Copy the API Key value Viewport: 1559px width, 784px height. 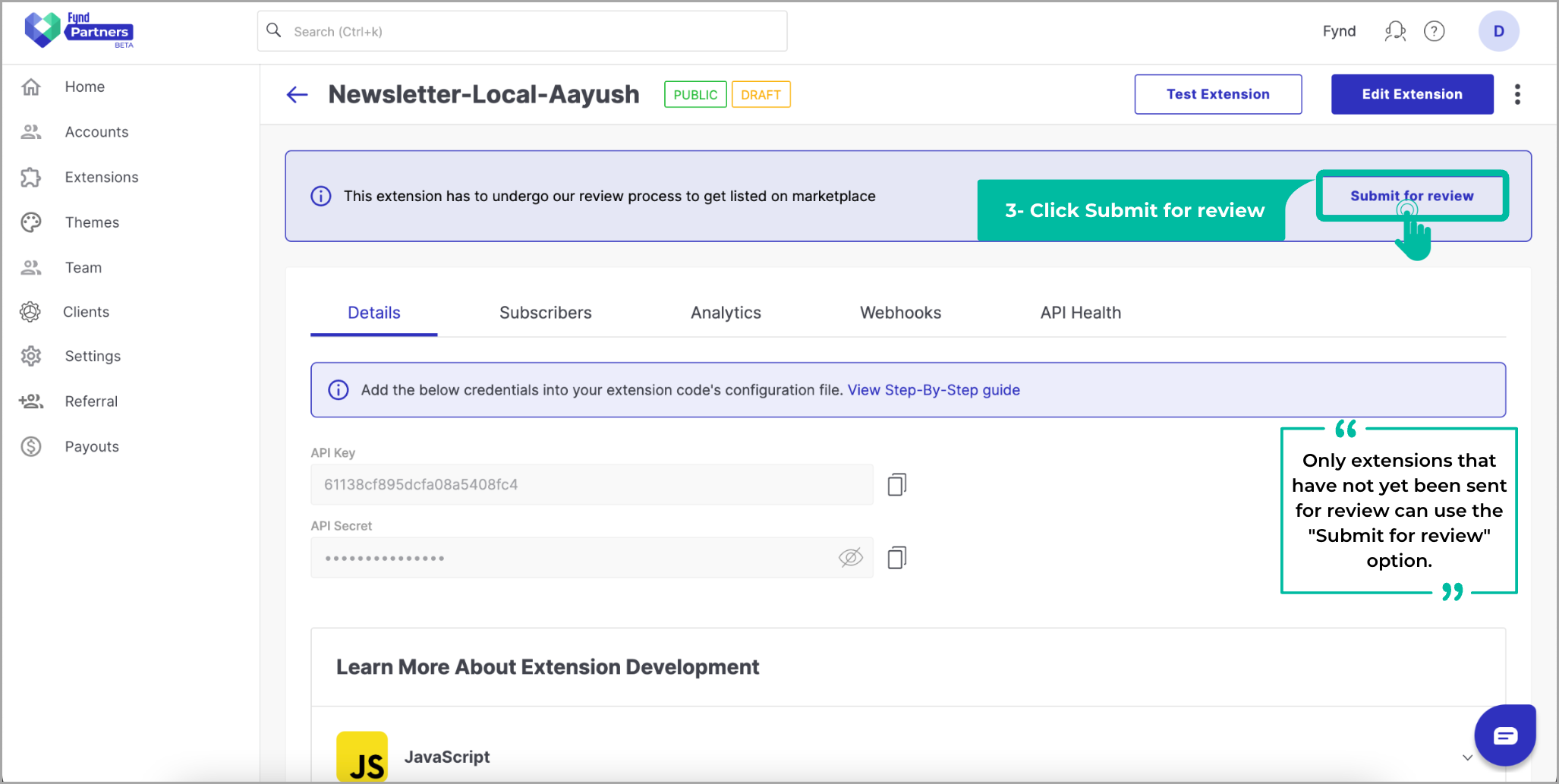(897, 484)
